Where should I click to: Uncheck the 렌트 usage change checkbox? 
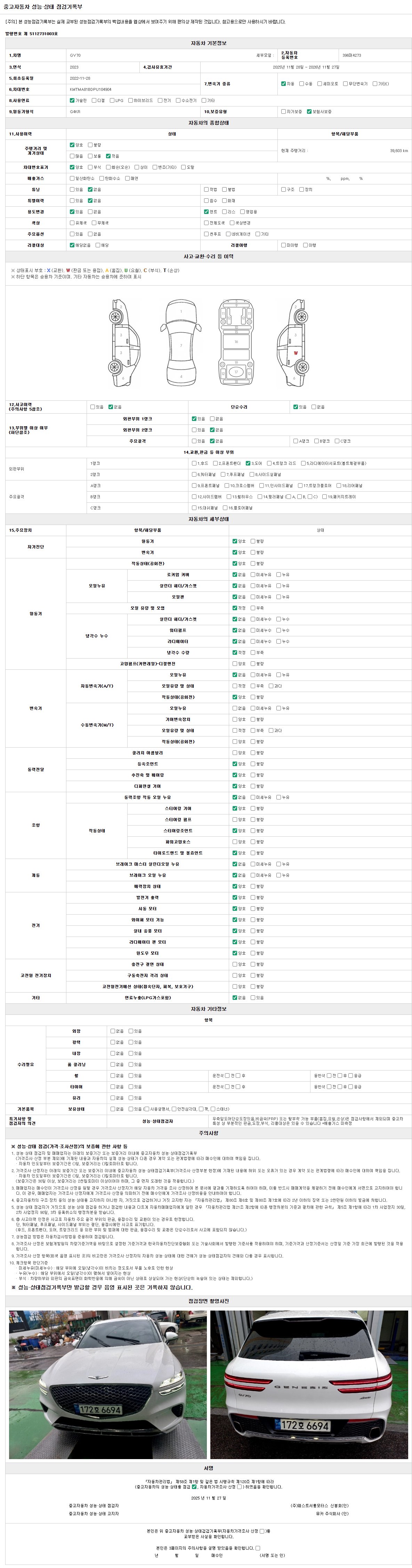(206, 212)
